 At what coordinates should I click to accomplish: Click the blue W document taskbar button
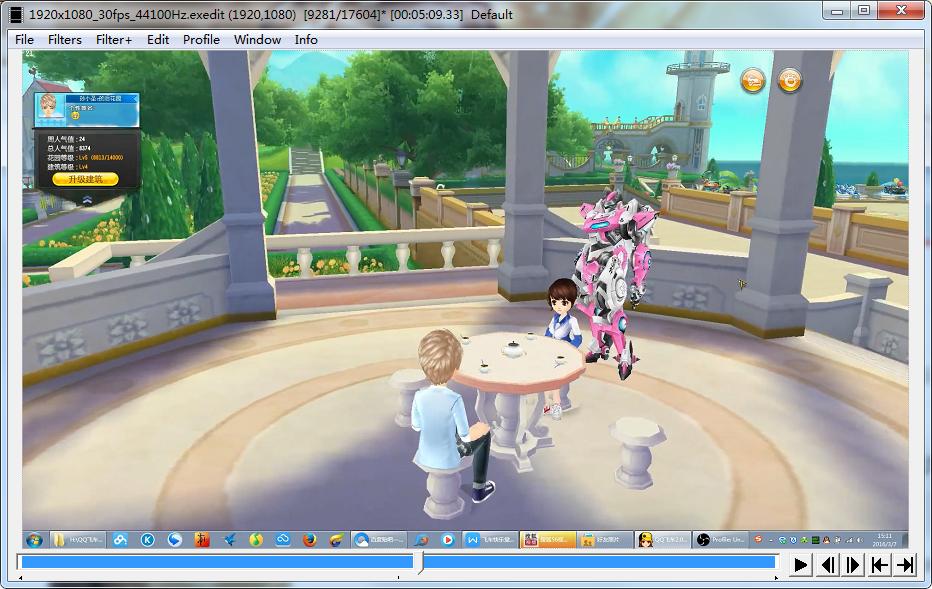[x=490, y=540]
